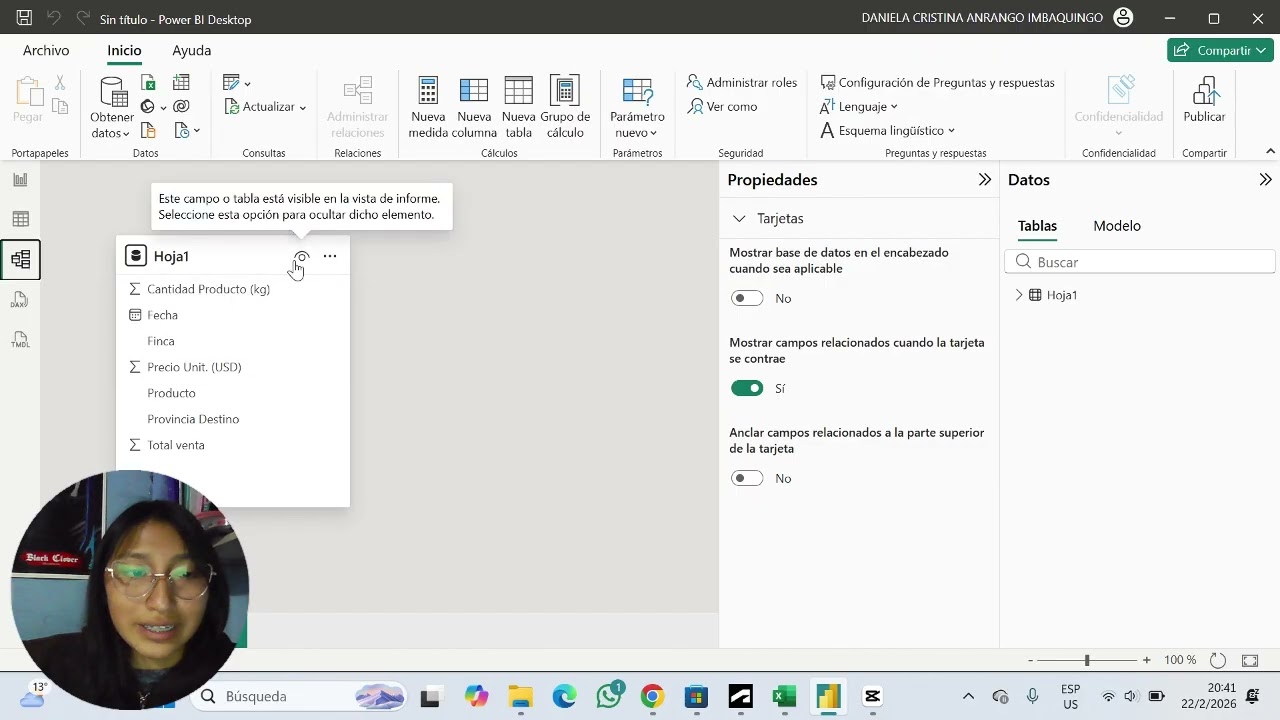Image resolution: width=1280 pixels, height=720 pixels.
Task: Click the Ver como icon
Action: (x=695, y=106)
